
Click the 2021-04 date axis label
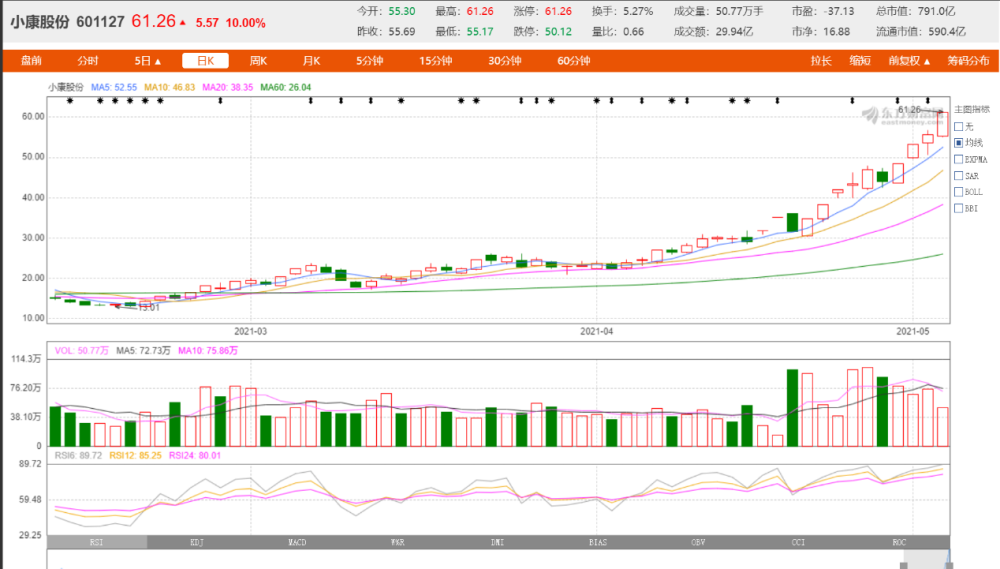coord(596,332)
